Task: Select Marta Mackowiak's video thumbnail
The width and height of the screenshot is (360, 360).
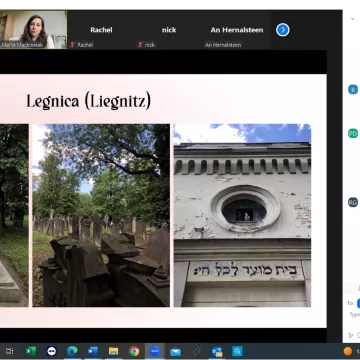Action: click(33, 30)
